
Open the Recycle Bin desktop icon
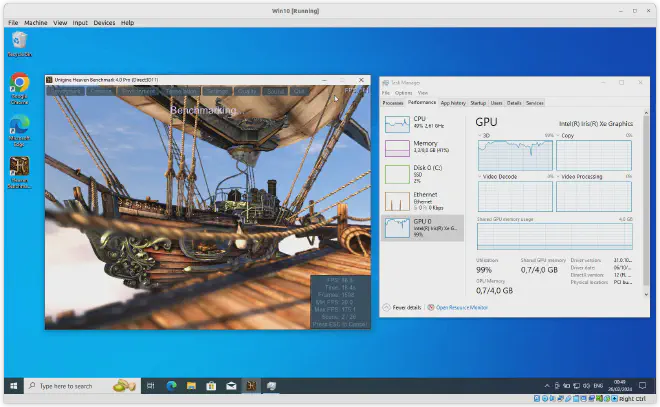(19, 40)
